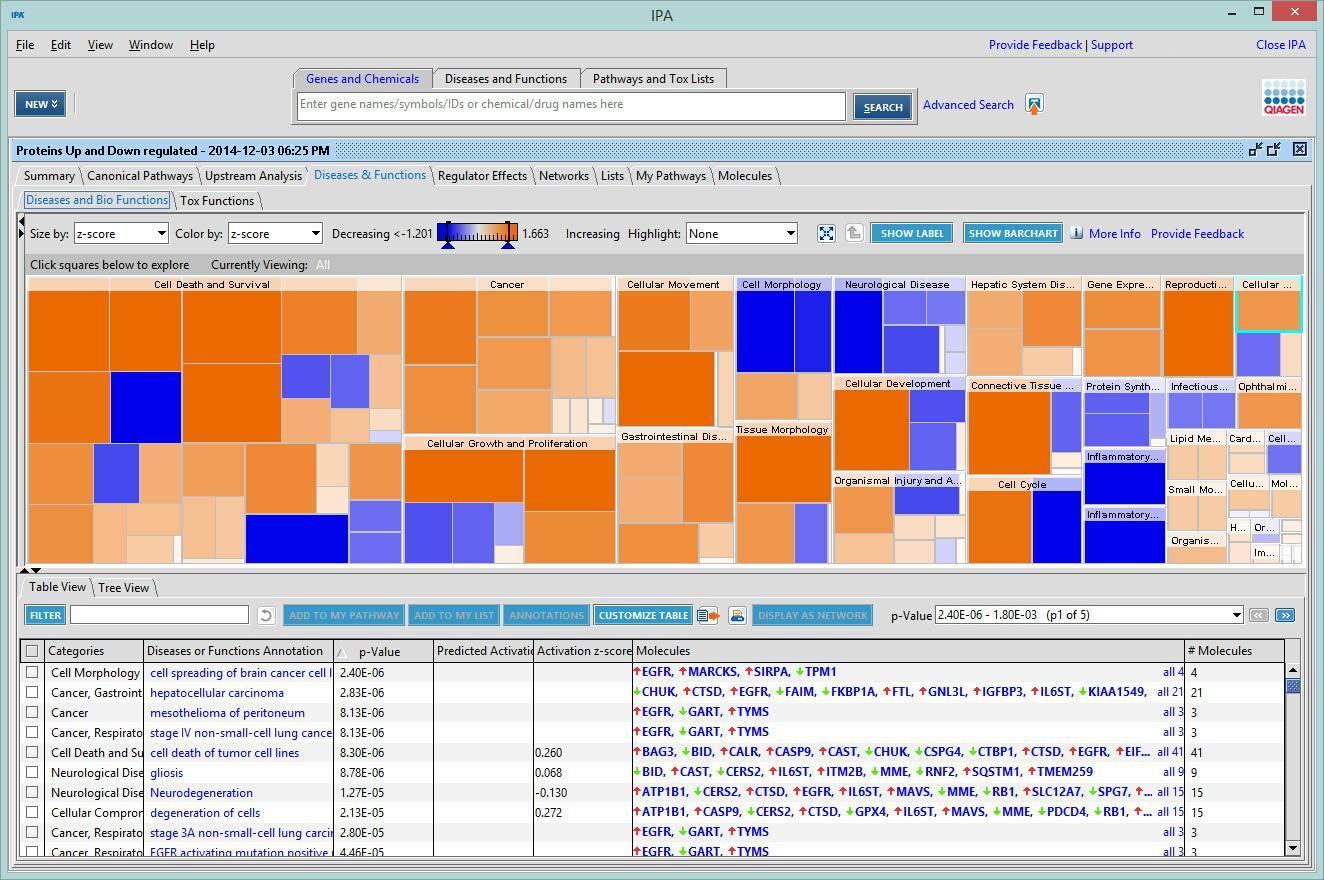The image size is (1324, 880).
Task: Go to previous p-value page
Action: coord(1258,615)
